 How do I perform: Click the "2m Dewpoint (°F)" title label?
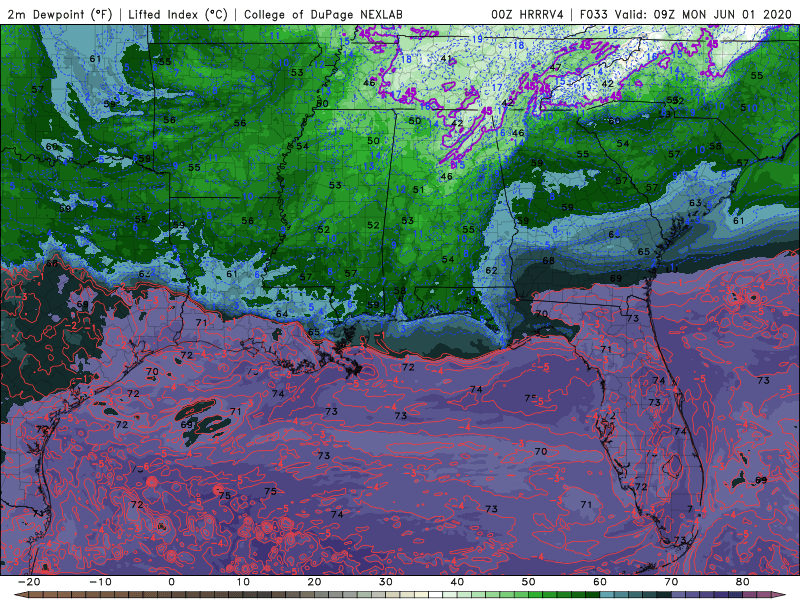click(59, 14)
